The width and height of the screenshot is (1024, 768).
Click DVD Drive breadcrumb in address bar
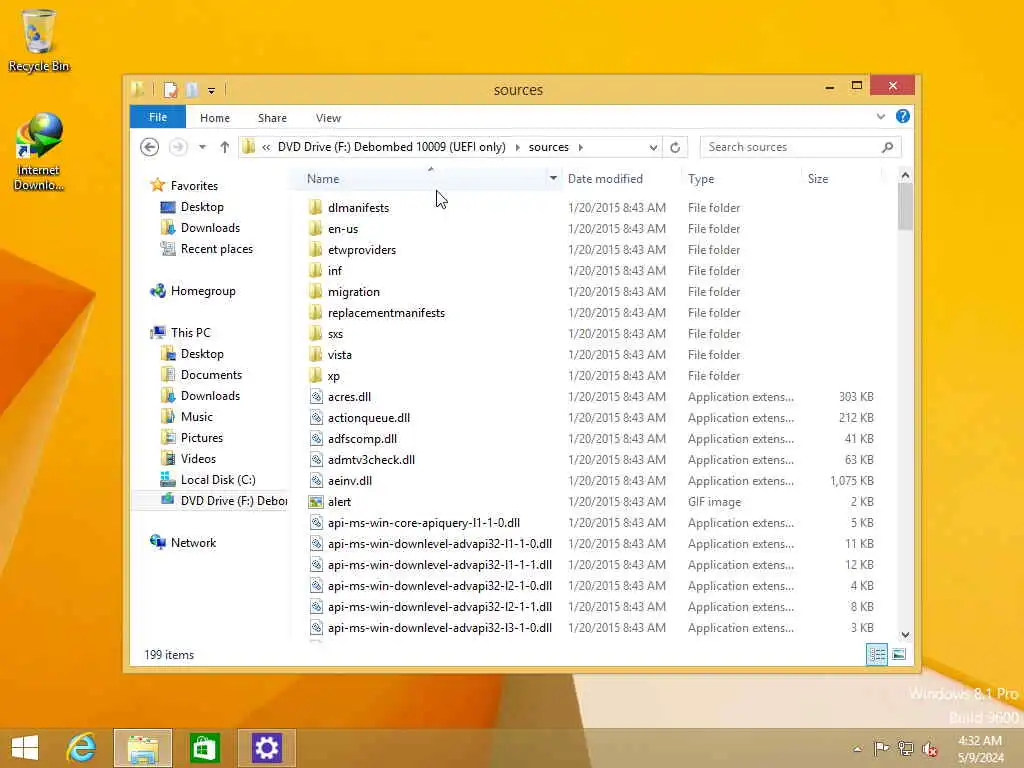[x=391, y=147]
